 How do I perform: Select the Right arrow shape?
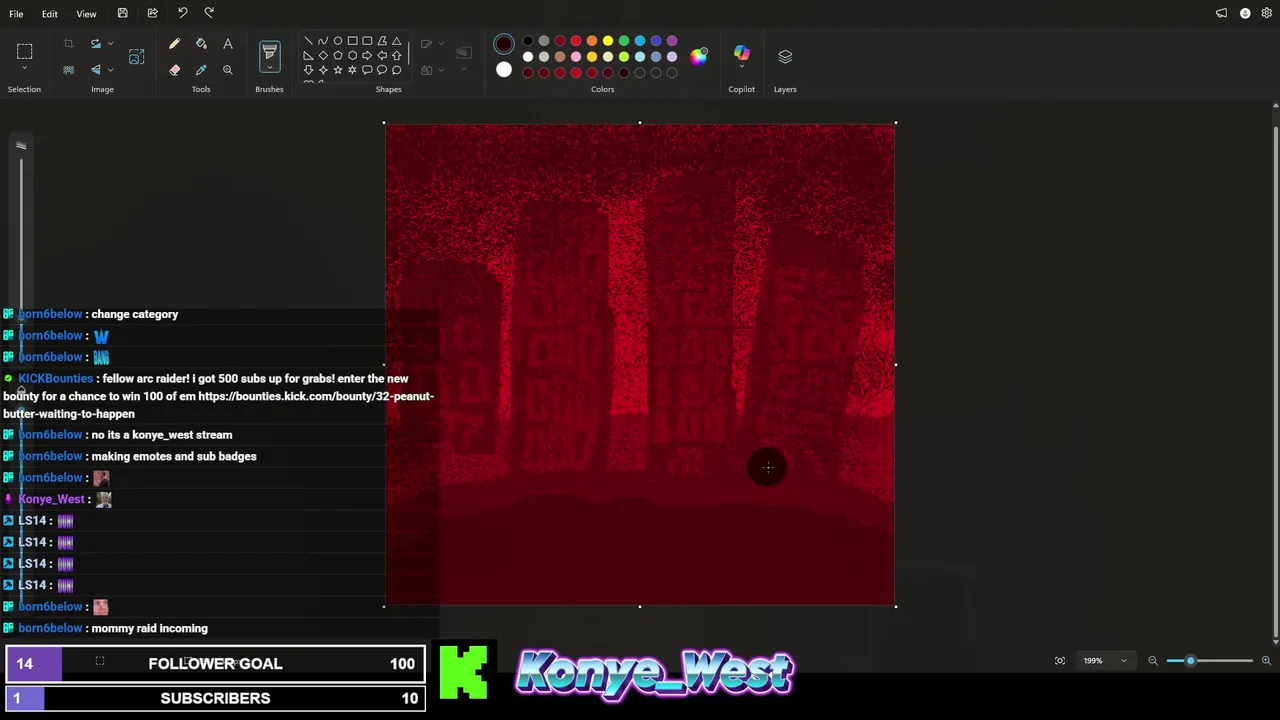[x=367, y=56]
